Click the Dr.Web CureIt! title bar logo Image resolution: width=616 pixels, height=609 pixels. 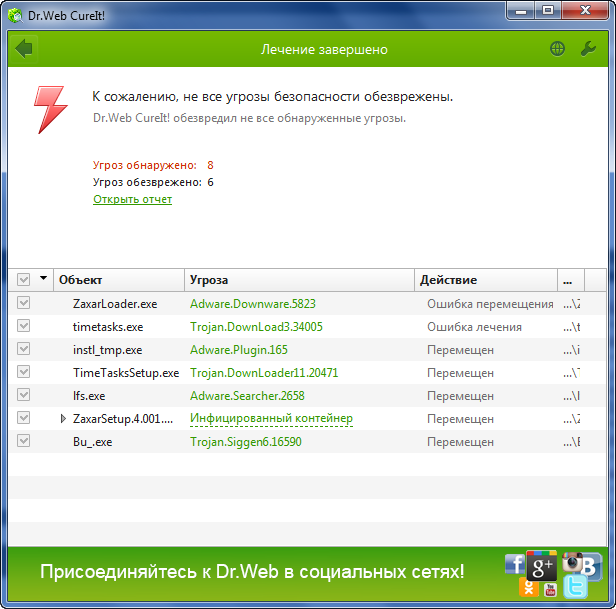click(x=15, y=15)
